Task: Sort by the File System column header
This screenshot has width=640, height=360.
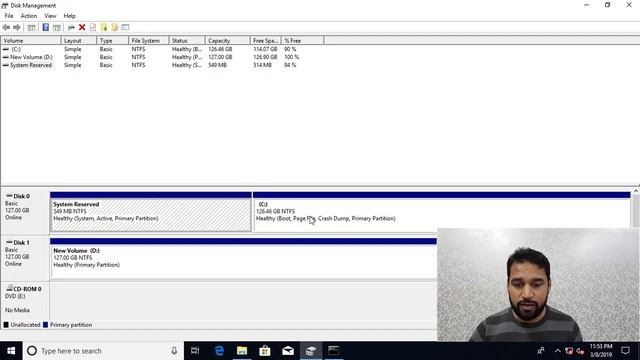Action: click(149, 40)
